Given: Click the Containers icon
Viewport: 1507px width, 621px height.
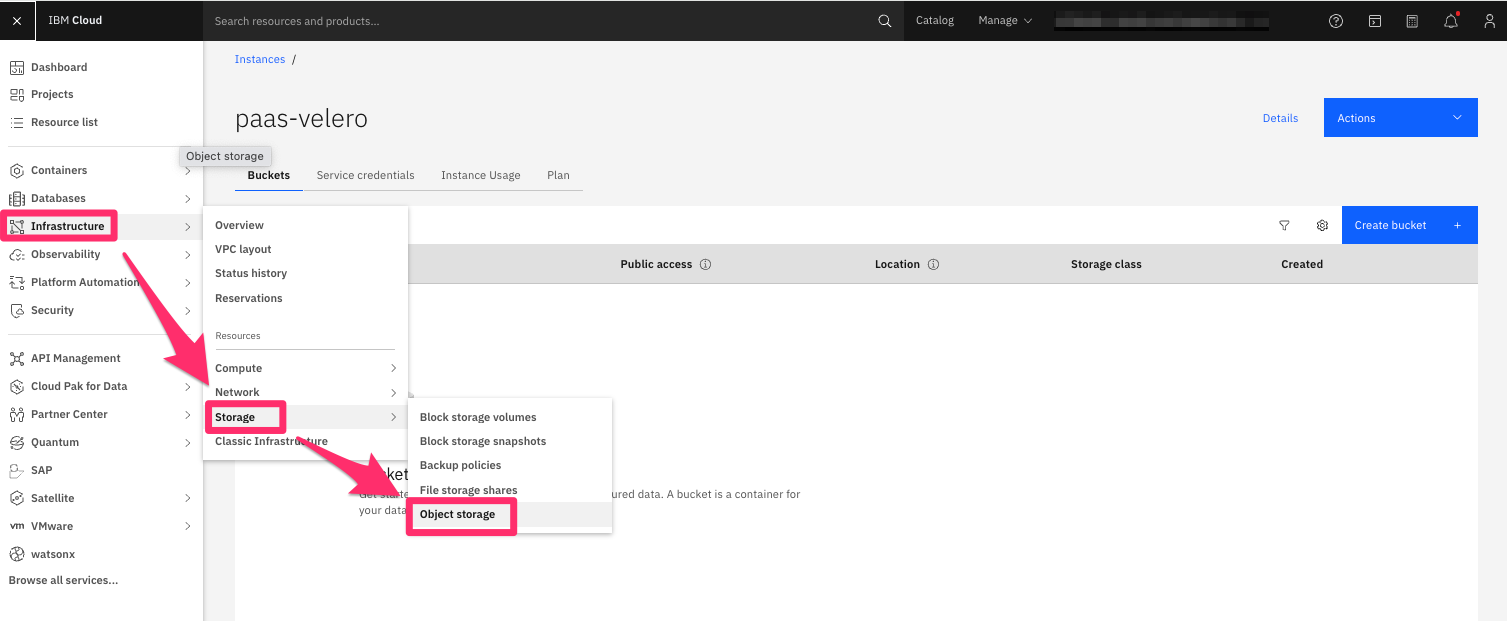Looking at the screenshot, I should coord(16,170).
